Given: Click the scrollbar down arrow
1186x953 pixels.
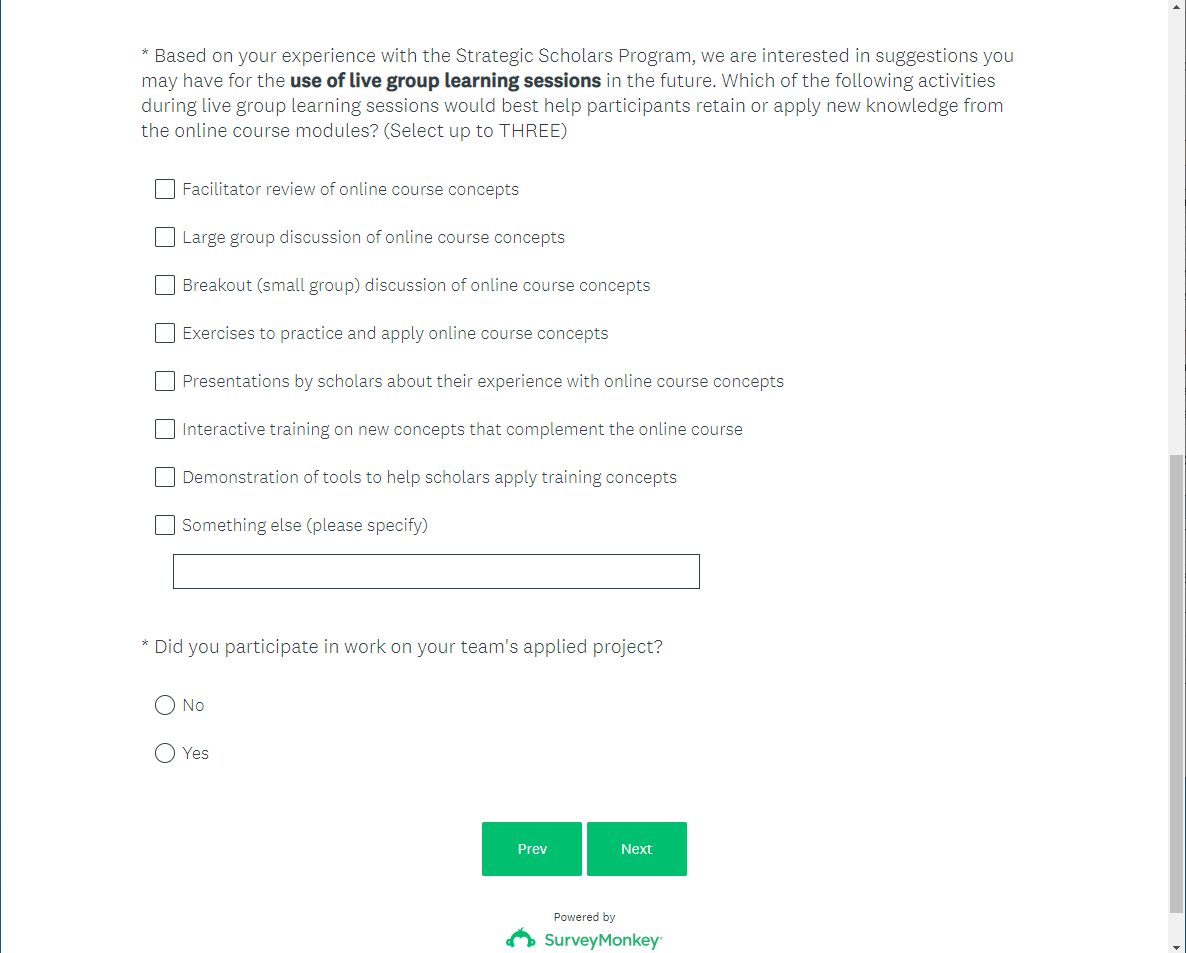Looking at the screenshot, I should [1177, 945].
